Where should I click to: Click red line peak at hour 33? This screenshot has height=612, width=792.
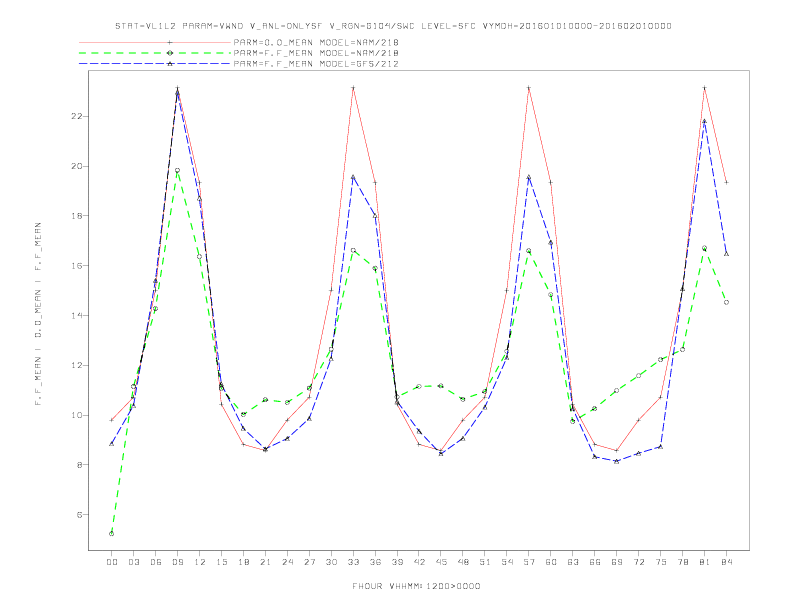click(x=353, y=88)
